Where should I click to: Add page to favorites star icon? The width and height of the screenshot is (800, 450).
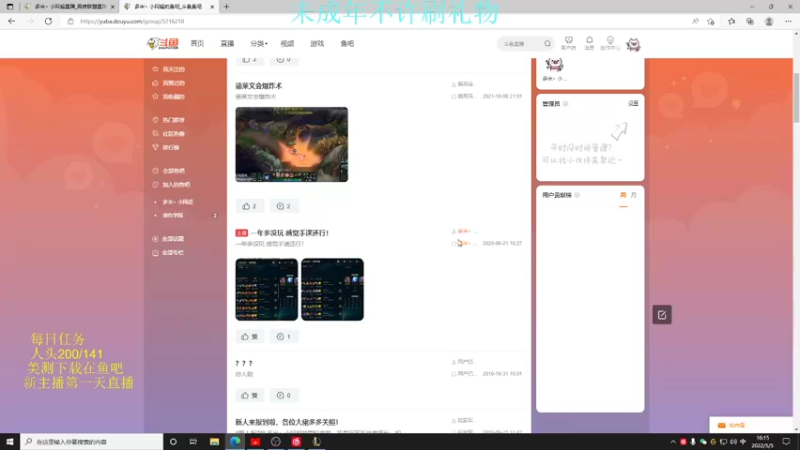(x=711, y=21)
